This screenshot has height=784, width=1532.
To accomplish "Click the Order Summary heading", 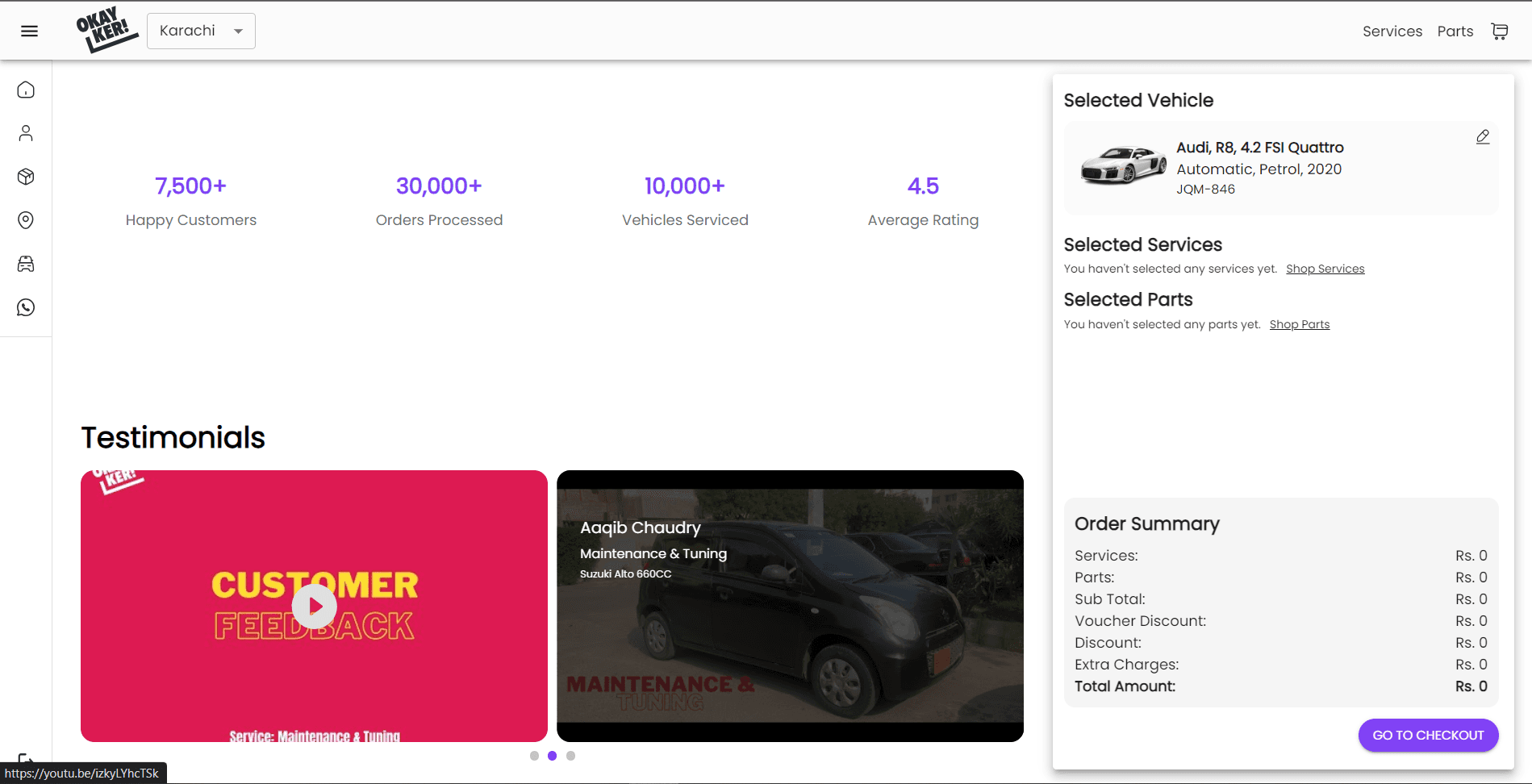I will coord(1146,524).
